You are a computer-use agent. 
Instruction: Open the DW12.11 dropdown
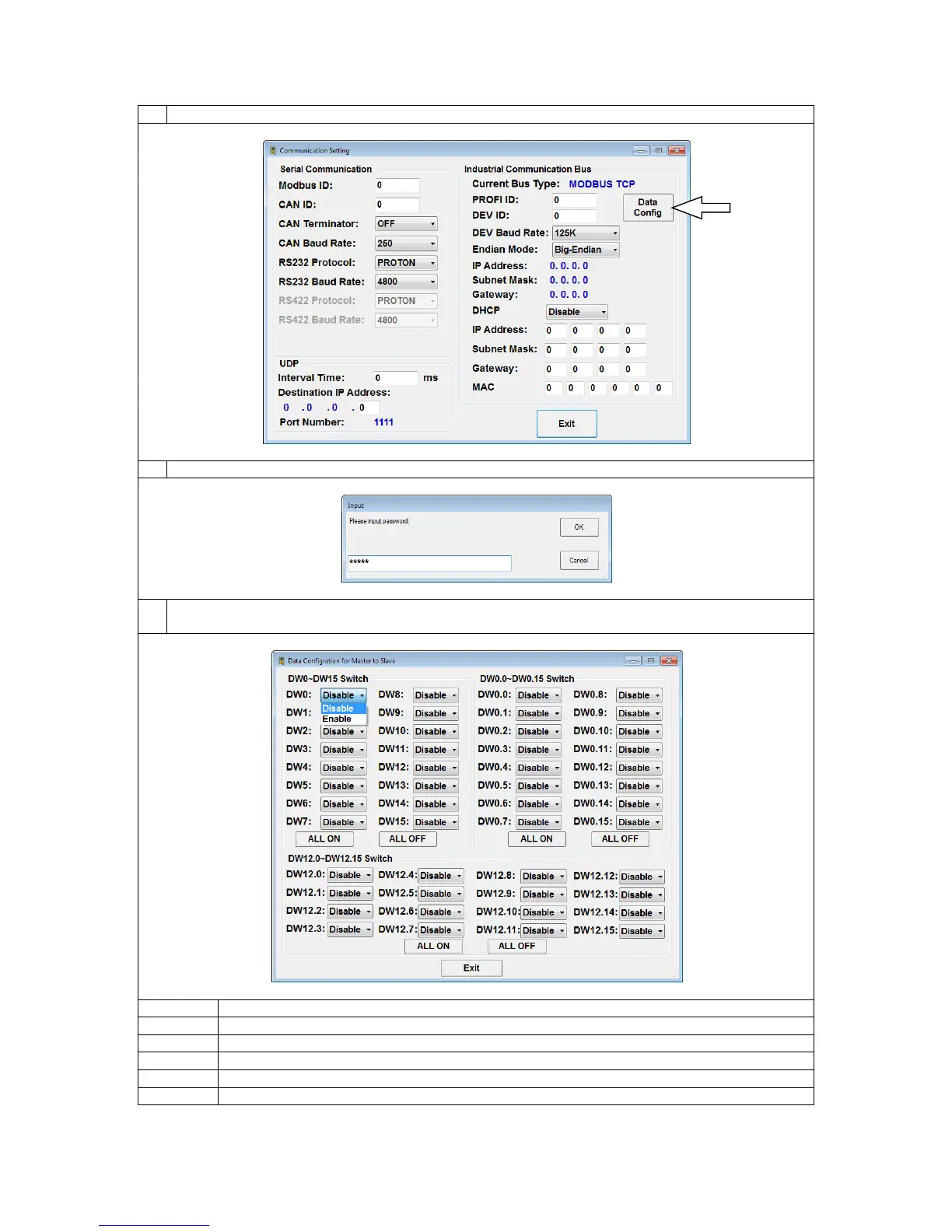coord(544,931)
